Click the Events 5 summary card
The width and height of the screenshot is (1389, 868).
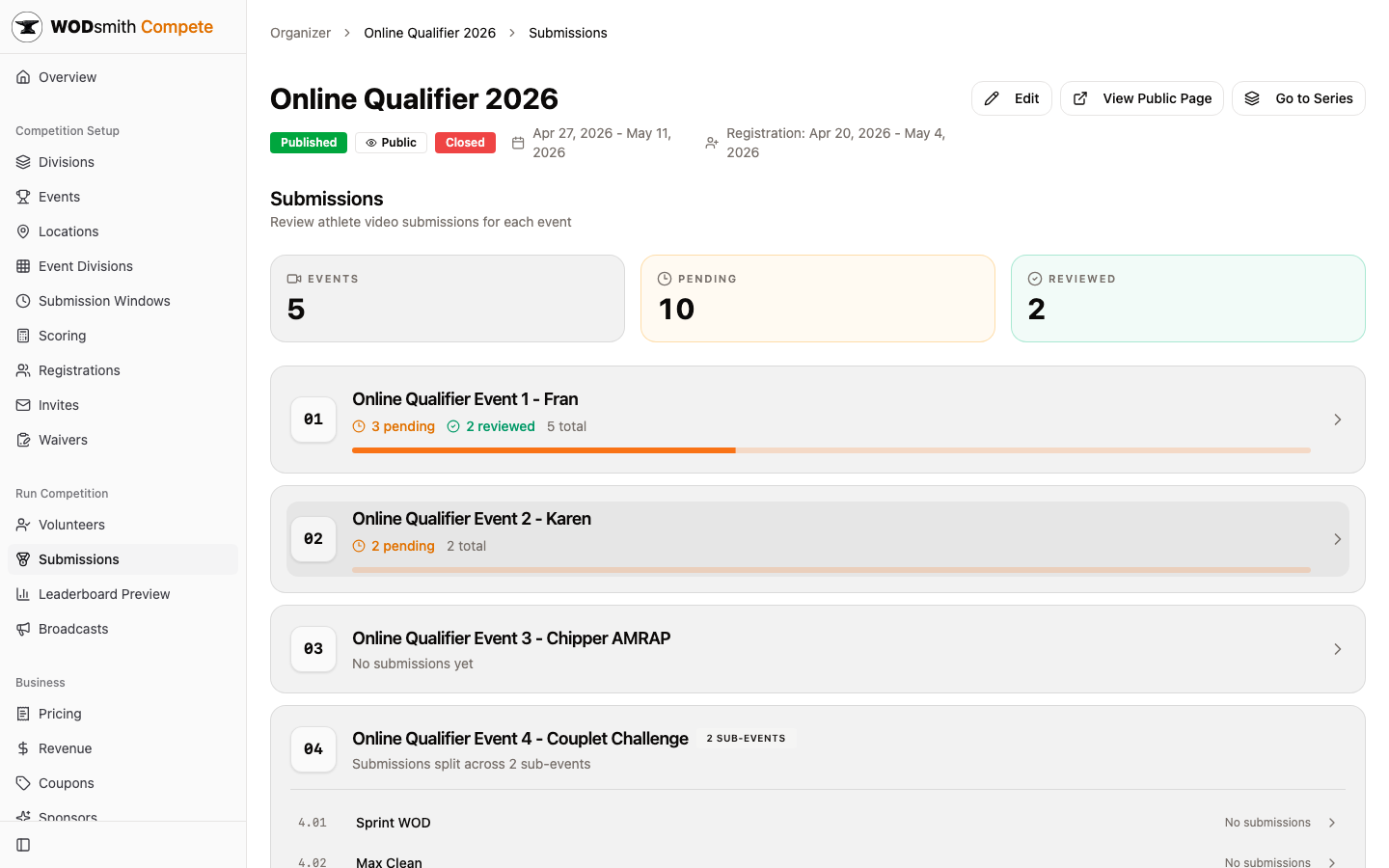pos(448,298)
